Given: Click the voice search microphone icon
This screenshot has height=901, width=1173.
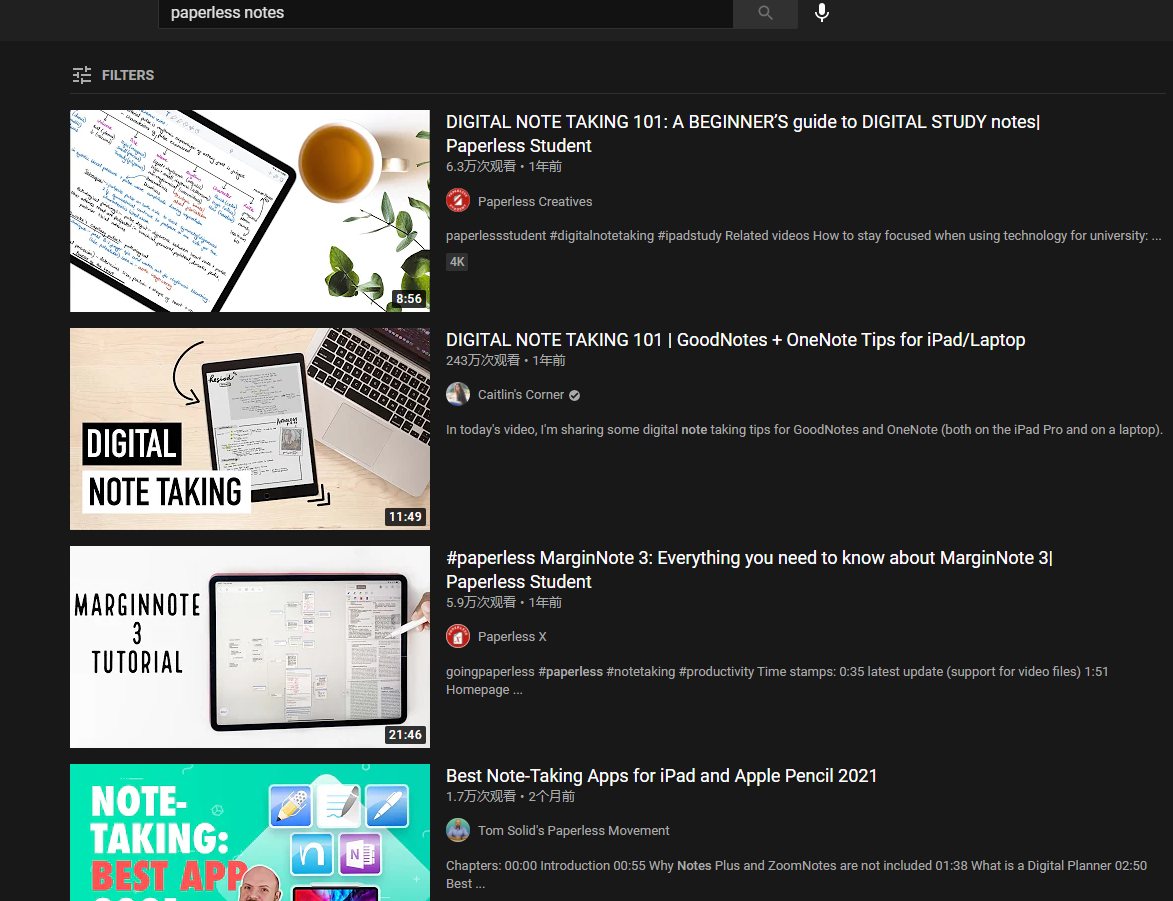Looking at the screenshot, I should pos(821,13).
